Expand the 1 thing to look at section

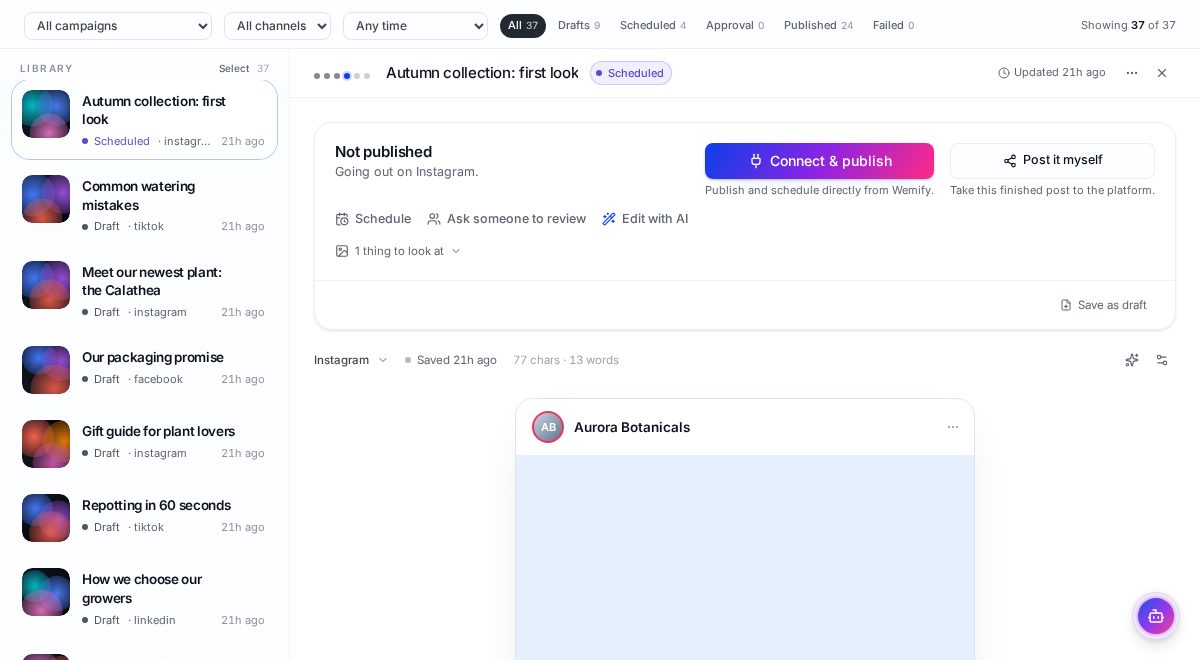[x=398, y=251]
